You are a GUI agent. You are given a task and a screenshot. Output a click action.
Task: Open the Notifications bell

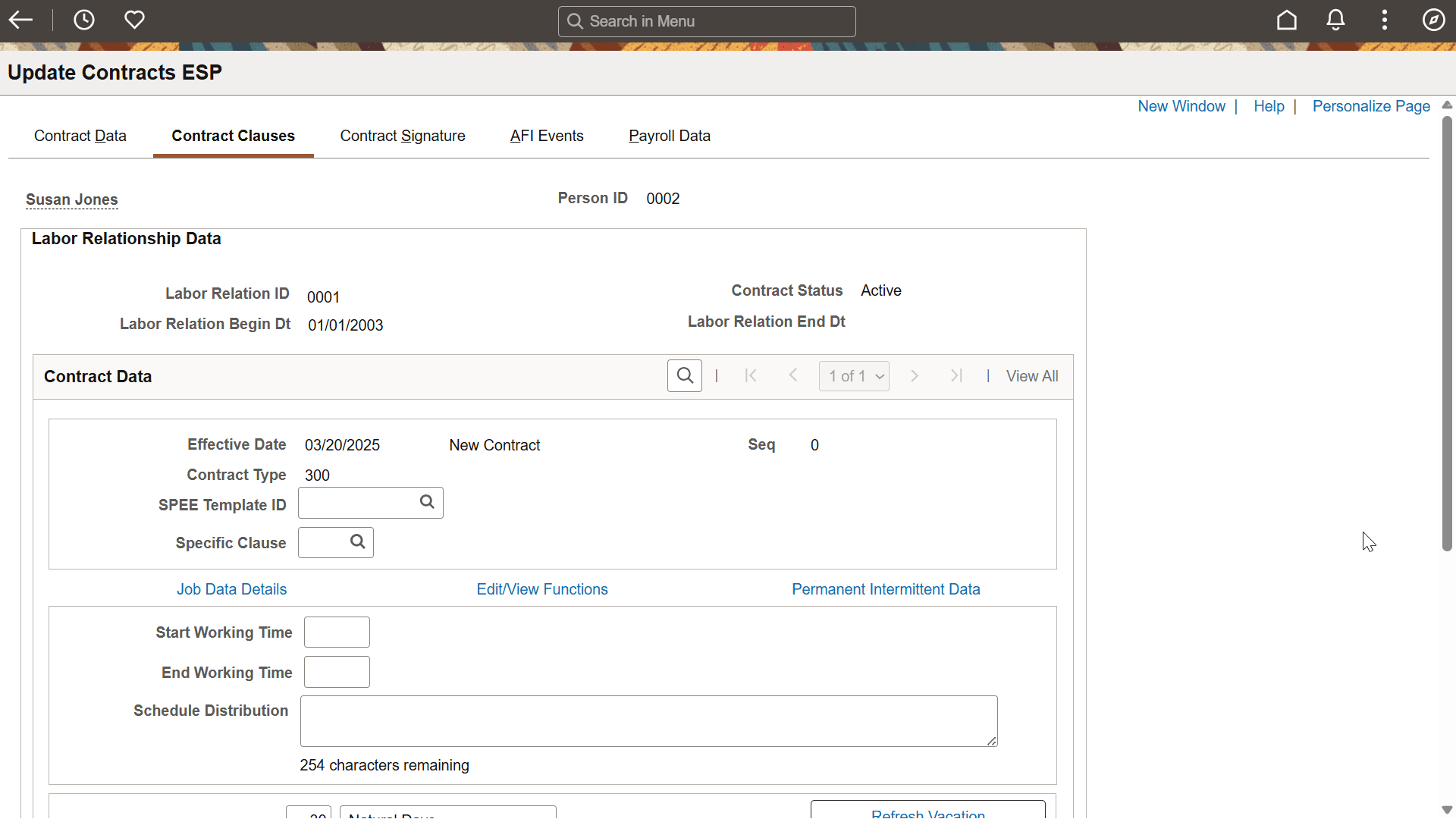coord(1335,20)
